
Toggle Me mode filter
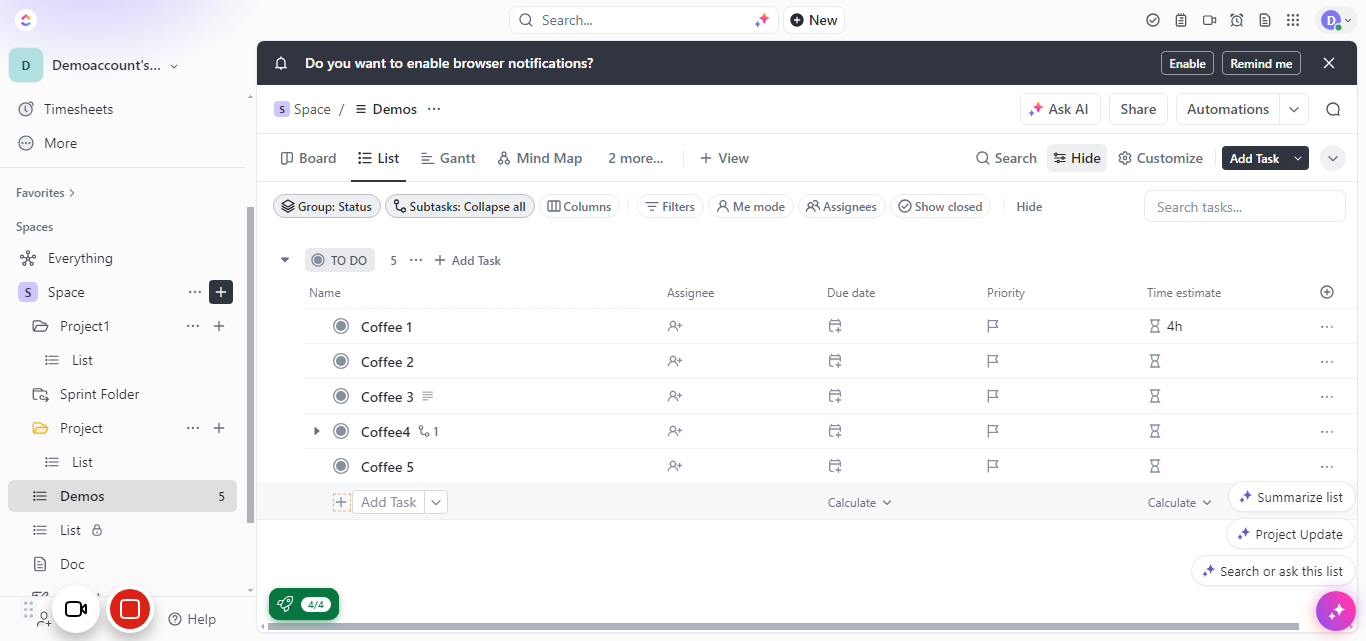point(751,207)
